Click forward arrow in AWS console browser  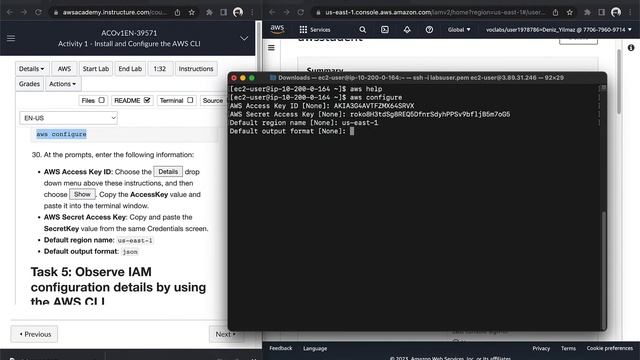287,12
